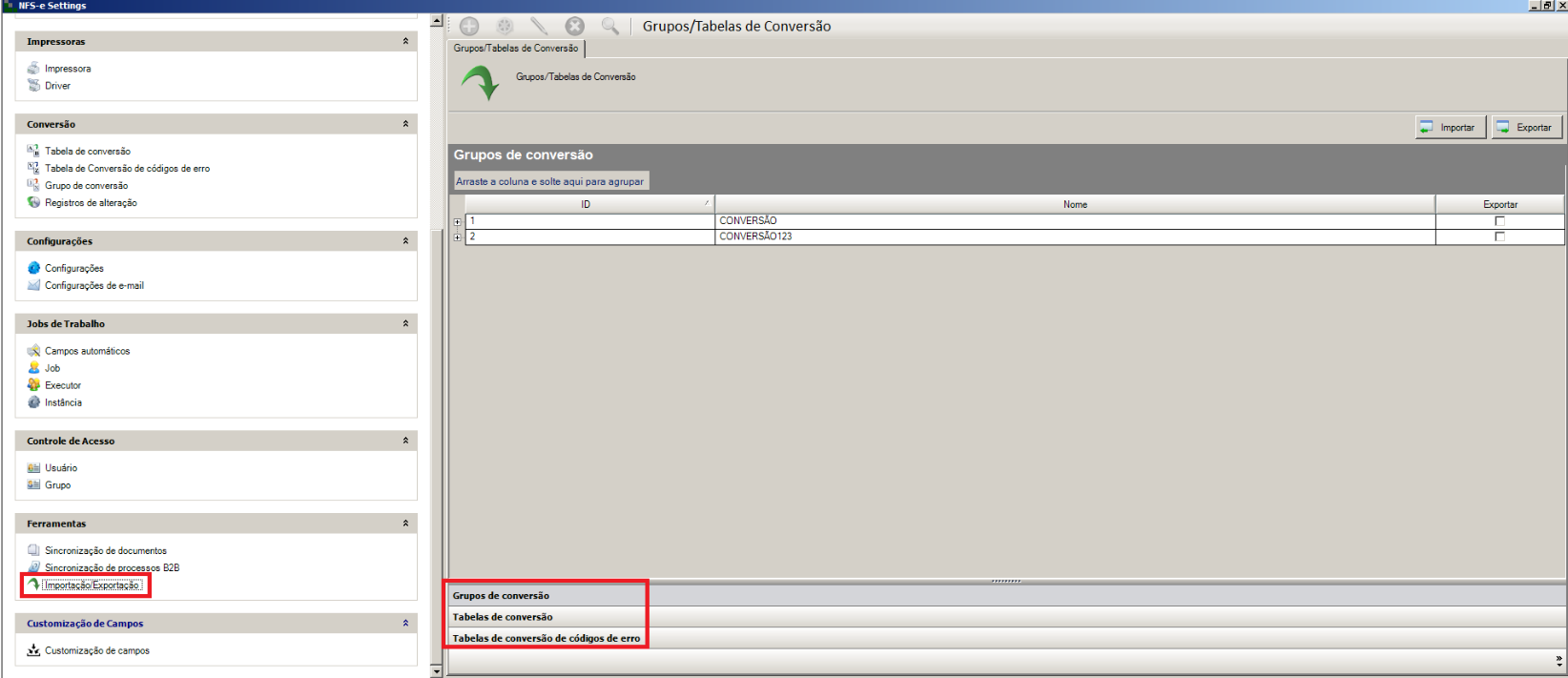
Task: Collapse the Conversão panel
Action: click(405, 124)
